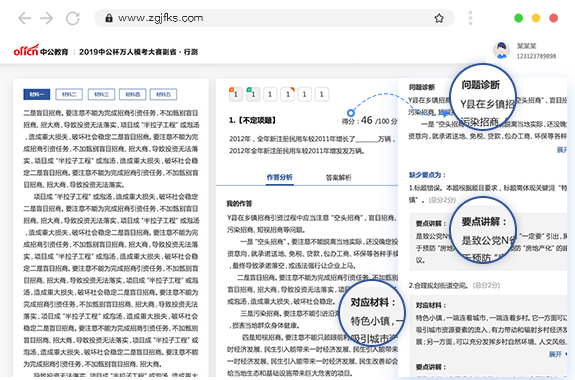Open the user avatar next to MMM
575x380 pixels.
click(x=501, y=50)
